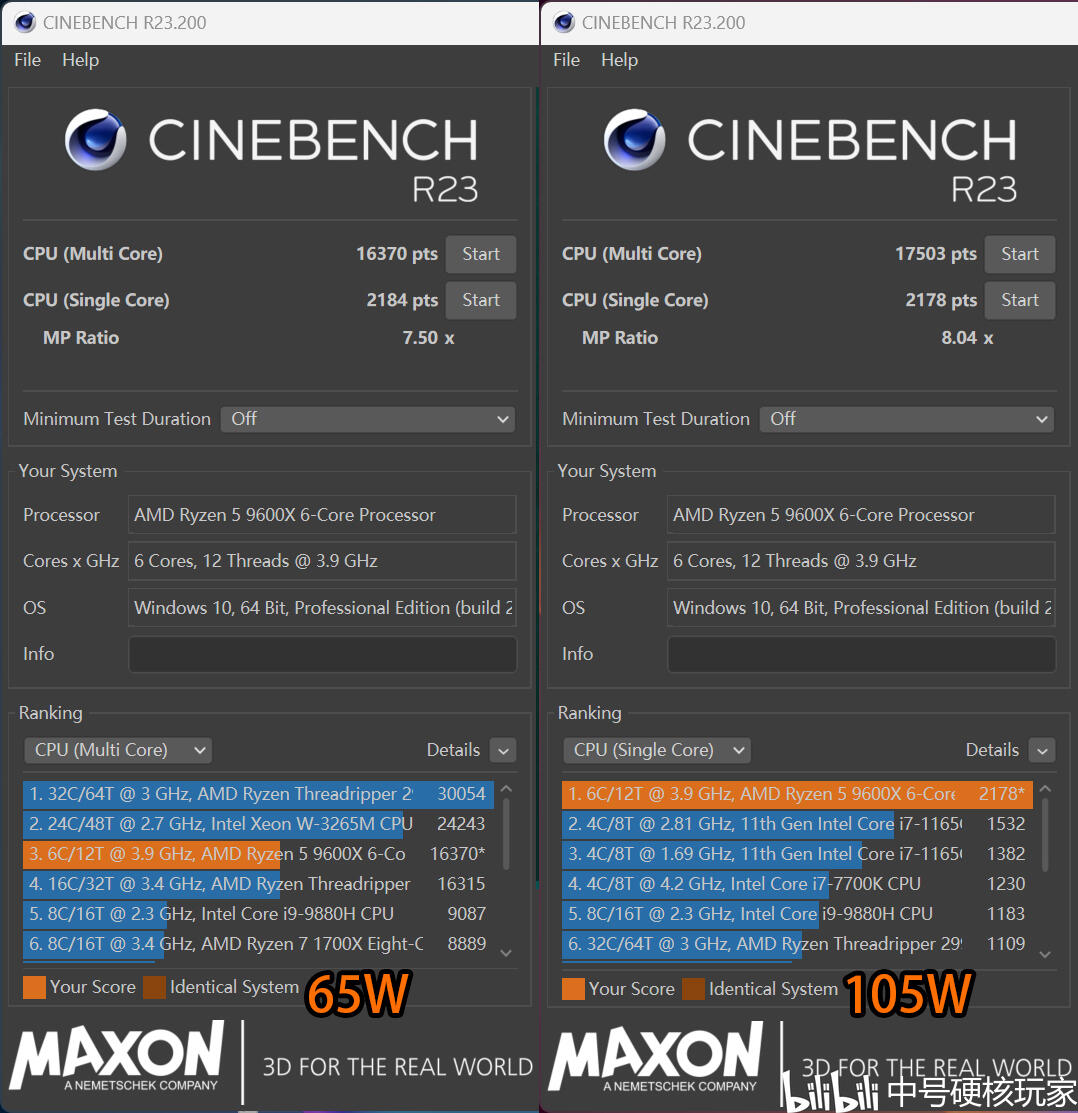The height and width of the screenshot is (1113, 1078).
Task: Click the Info input field in left window
Action: click(322, 654)
